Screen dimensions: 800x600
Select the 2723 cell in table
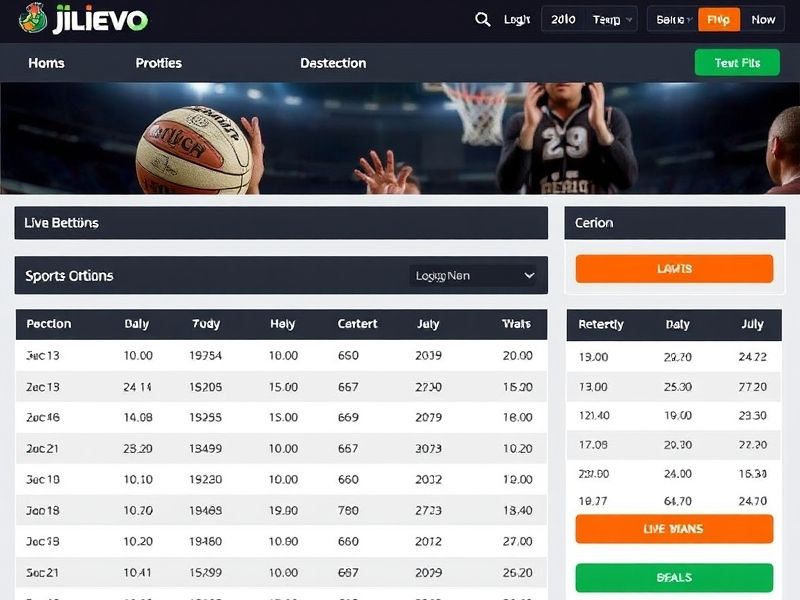pyautogui.click(x=429, y=510)
